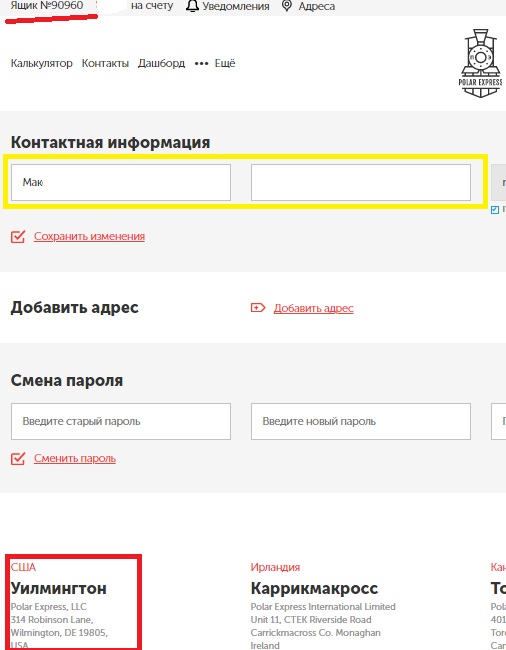The width and height of the screenshot is (506, 650).
Task: Click the checkmark icon beside Сменить пароль
Action: coord(18,459)
